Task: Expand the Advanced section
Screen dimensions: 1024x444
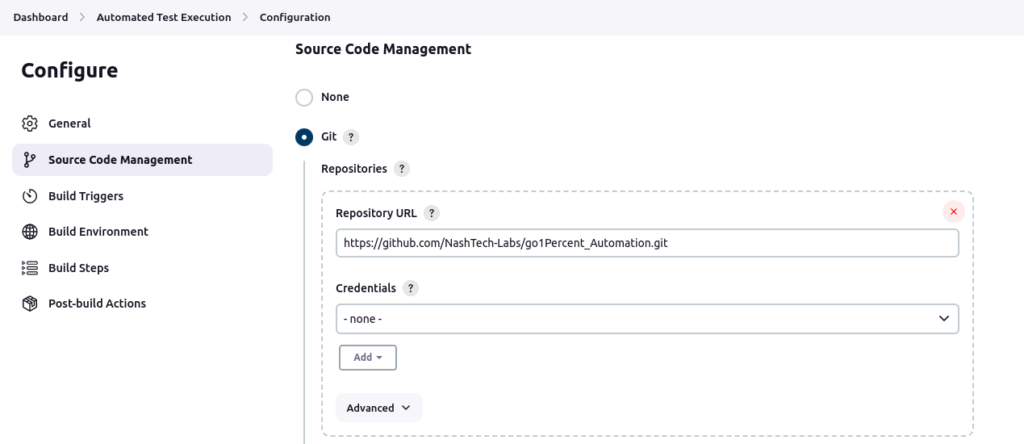Action: 378,408
